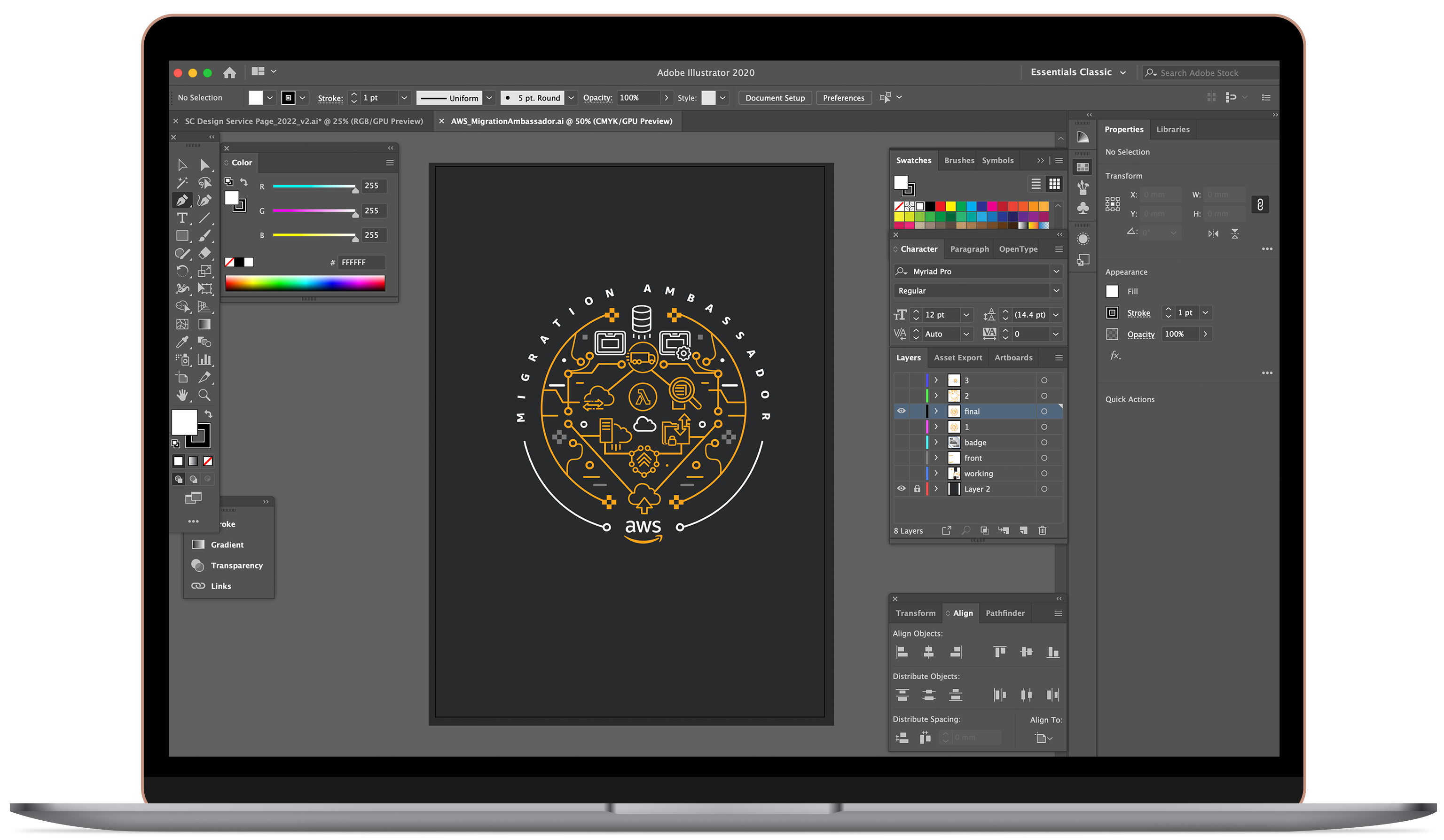
Task: Select the Shape Builder tool
Action: tap(182, 307)
